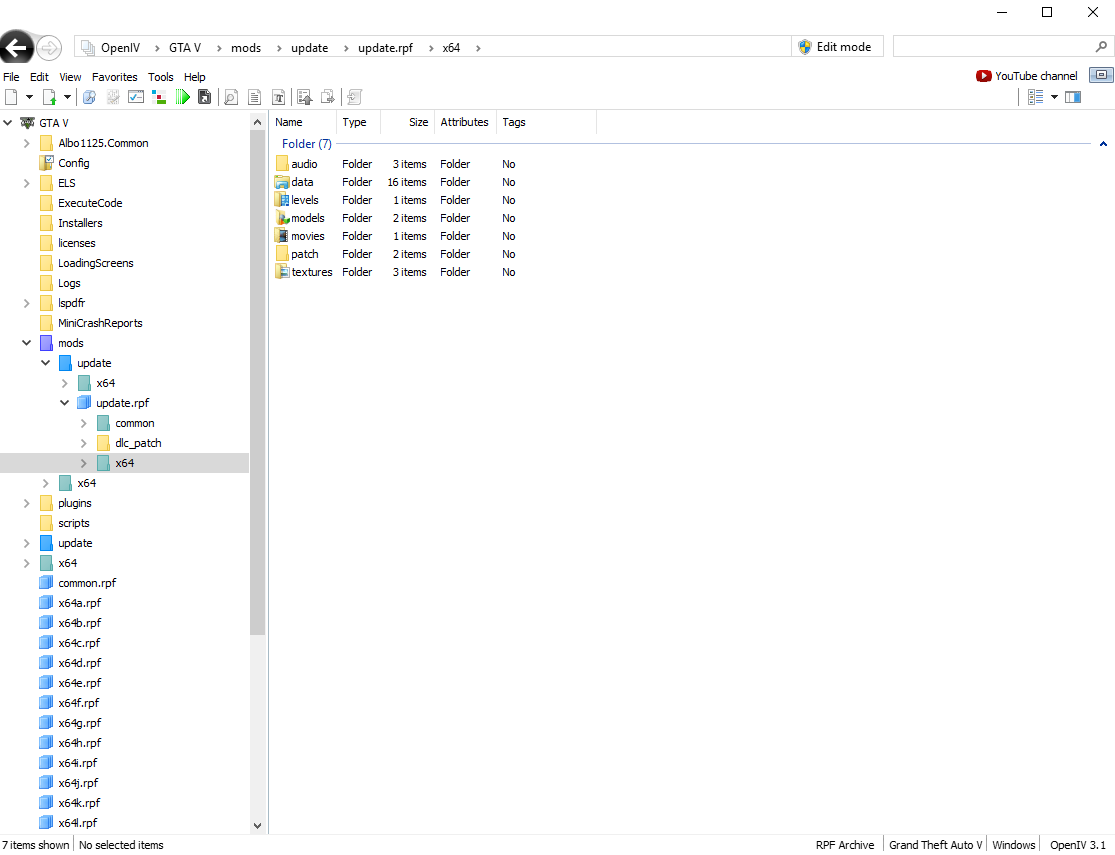Collapse the update.rpf tree node
This screenshot has width=1115, height=855.
coord(65,403)
